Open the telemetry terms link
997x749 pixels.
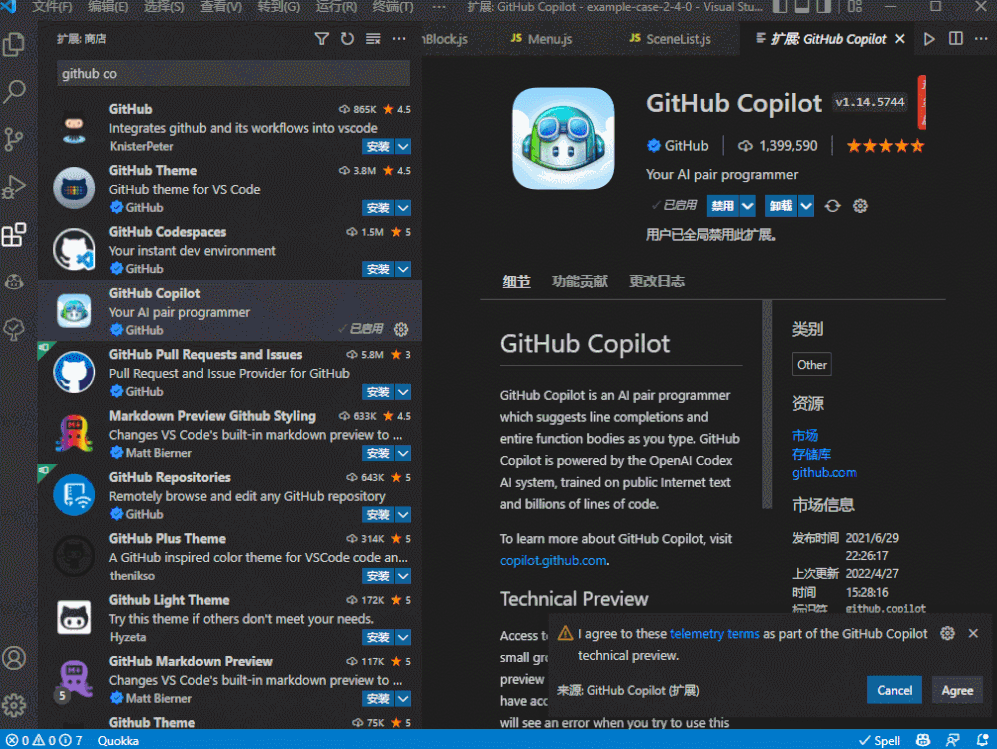click(x=714, y=633)
